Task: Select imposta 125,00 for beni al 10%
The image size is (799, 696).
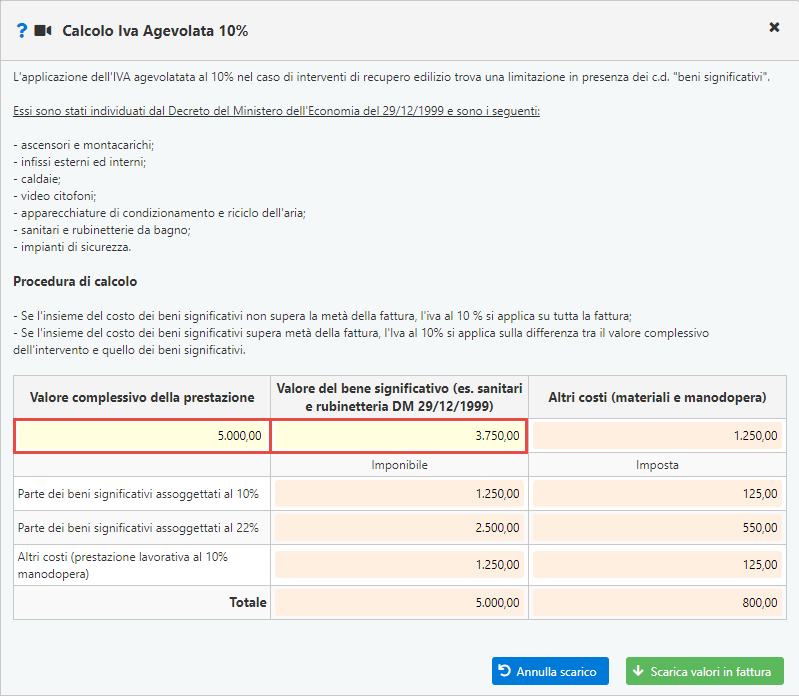Action: click(657, 494)
